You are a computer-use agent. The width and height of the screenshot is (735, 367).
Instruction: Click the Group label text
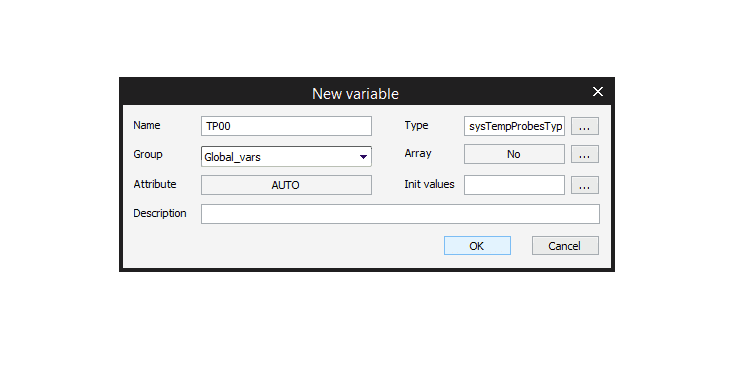148,154
